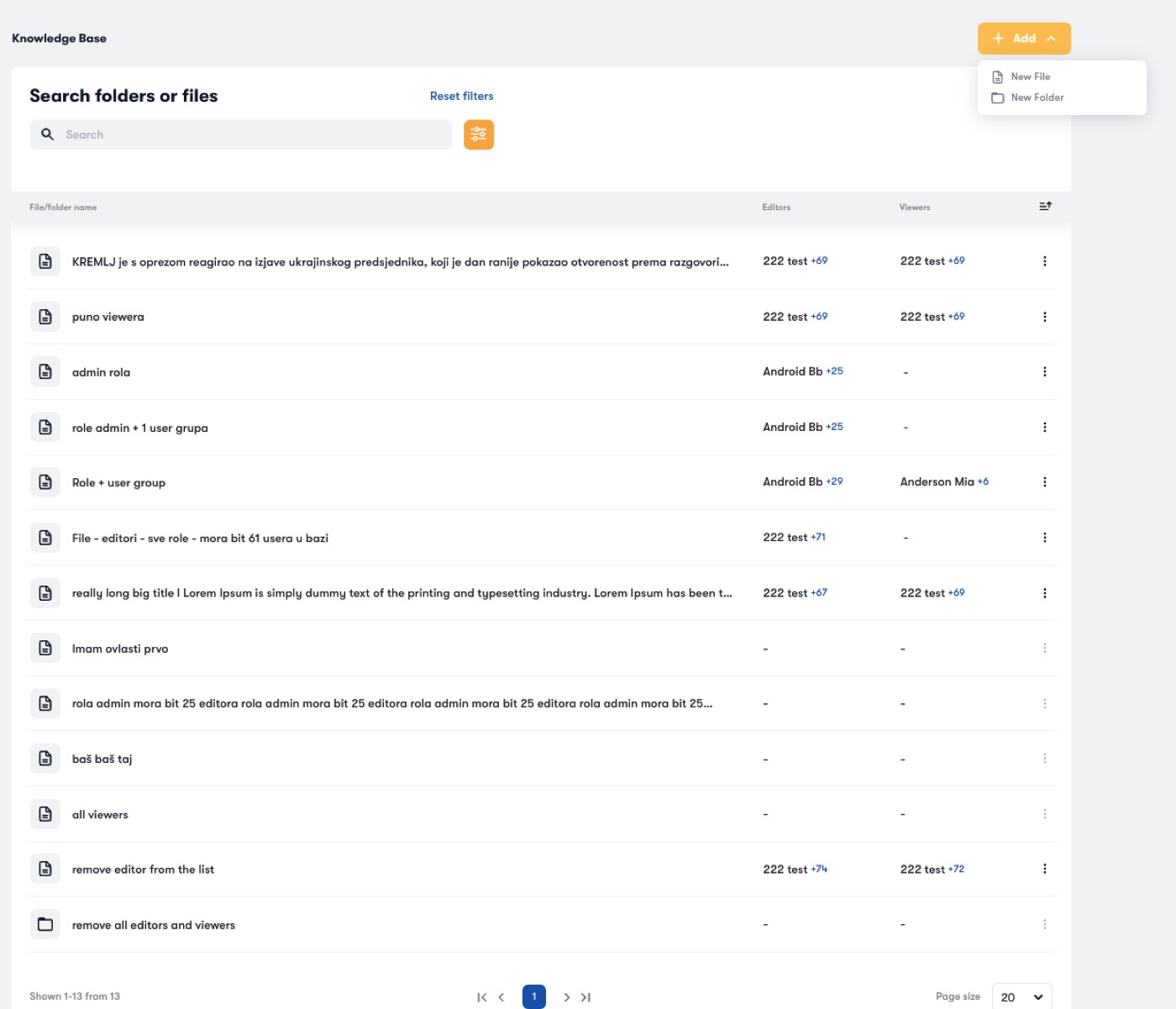Click 'Knowledge Base' page title

60,39
